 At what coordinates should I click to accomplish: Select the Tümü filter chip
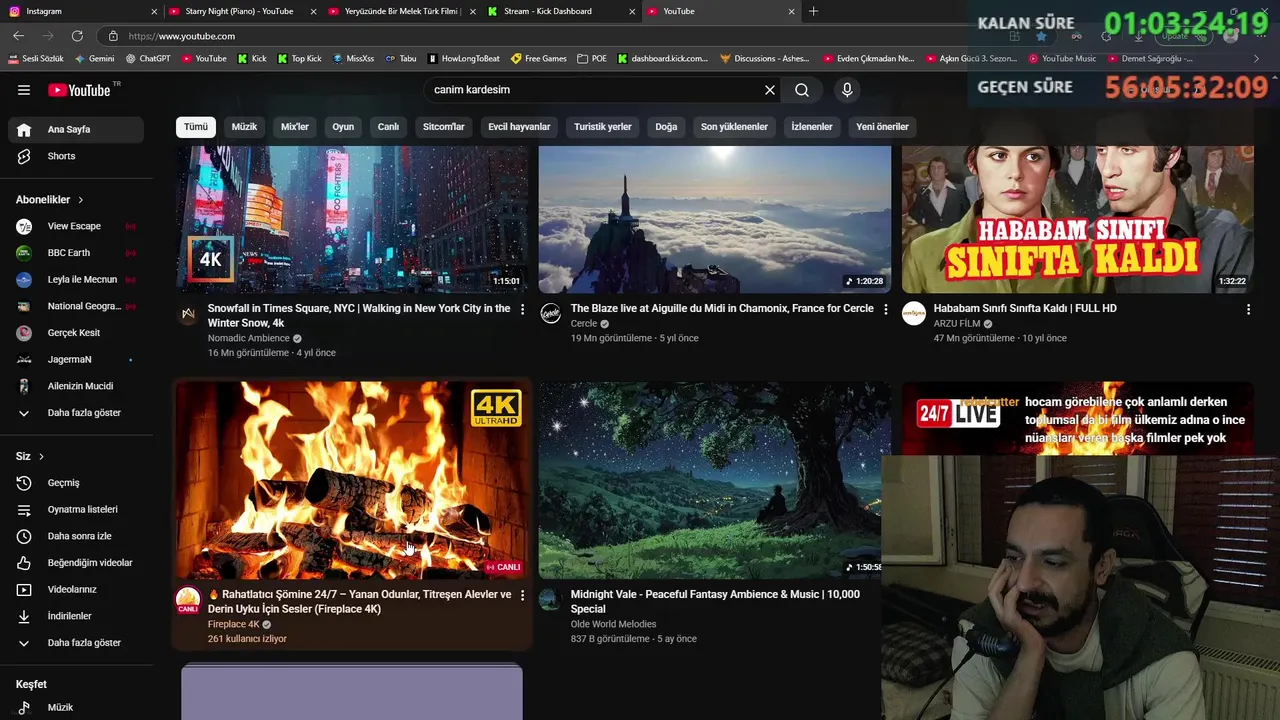click(196, 127)
